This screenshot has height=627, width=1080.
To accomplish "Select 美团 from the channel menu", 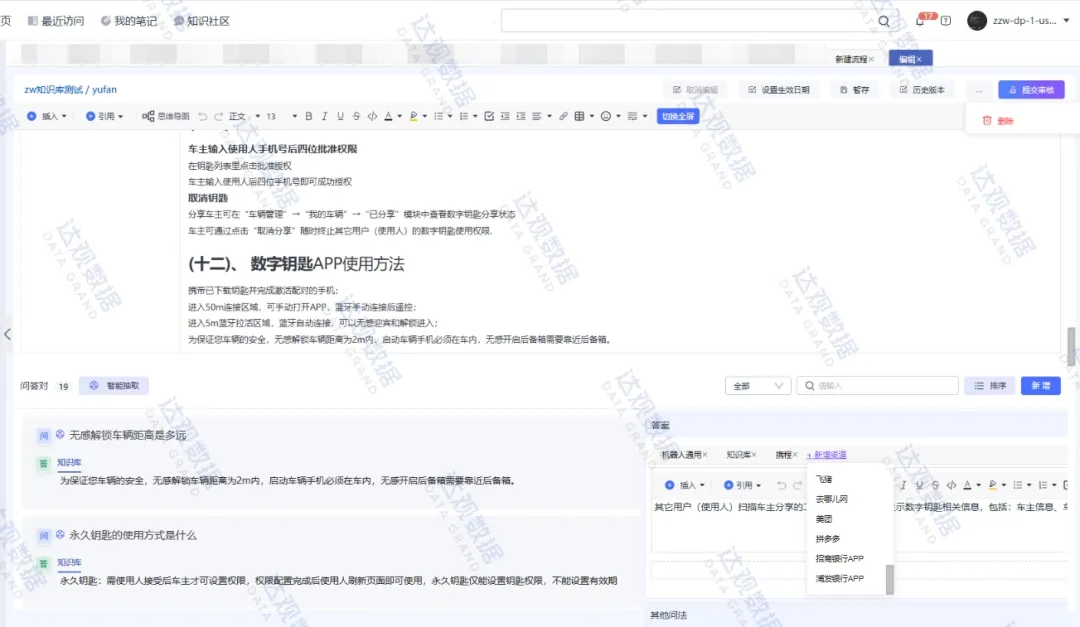I will (824, 518).
